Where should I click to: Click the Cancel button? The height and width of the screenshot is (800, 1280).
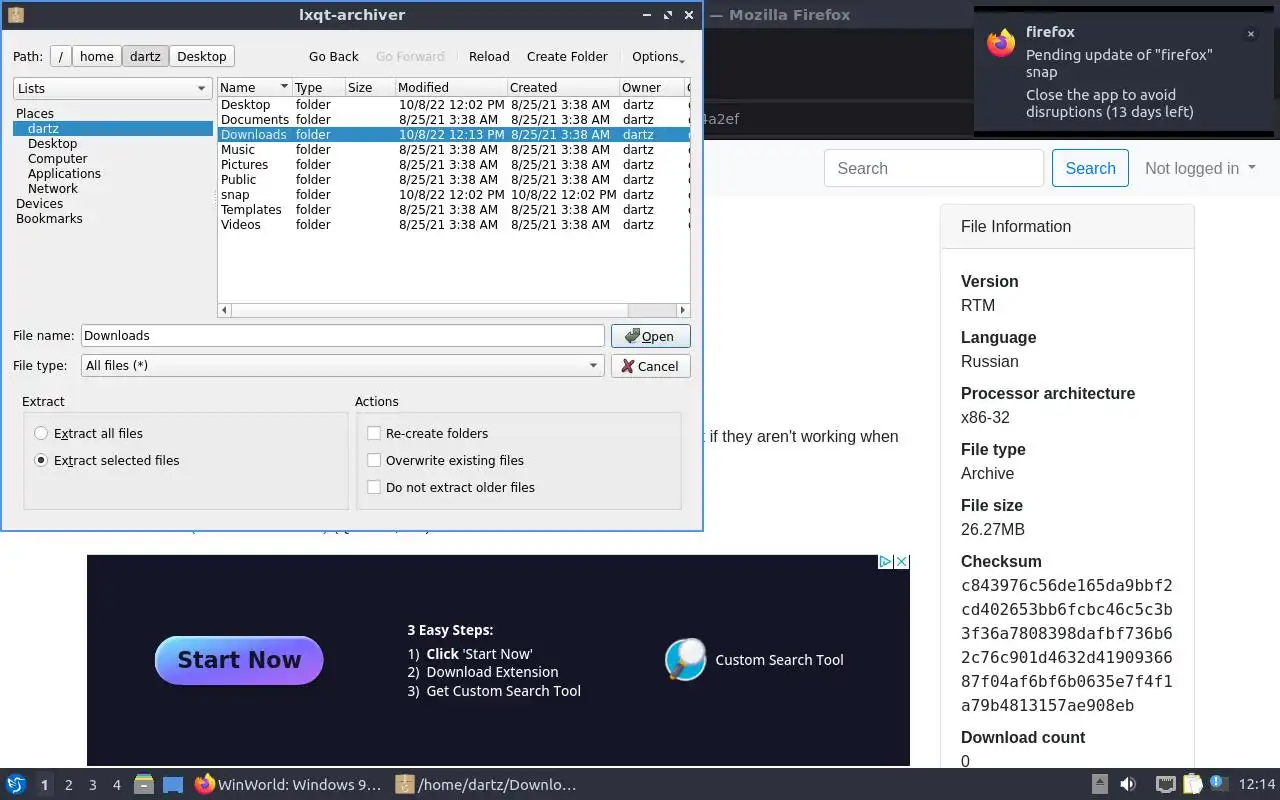650,366
